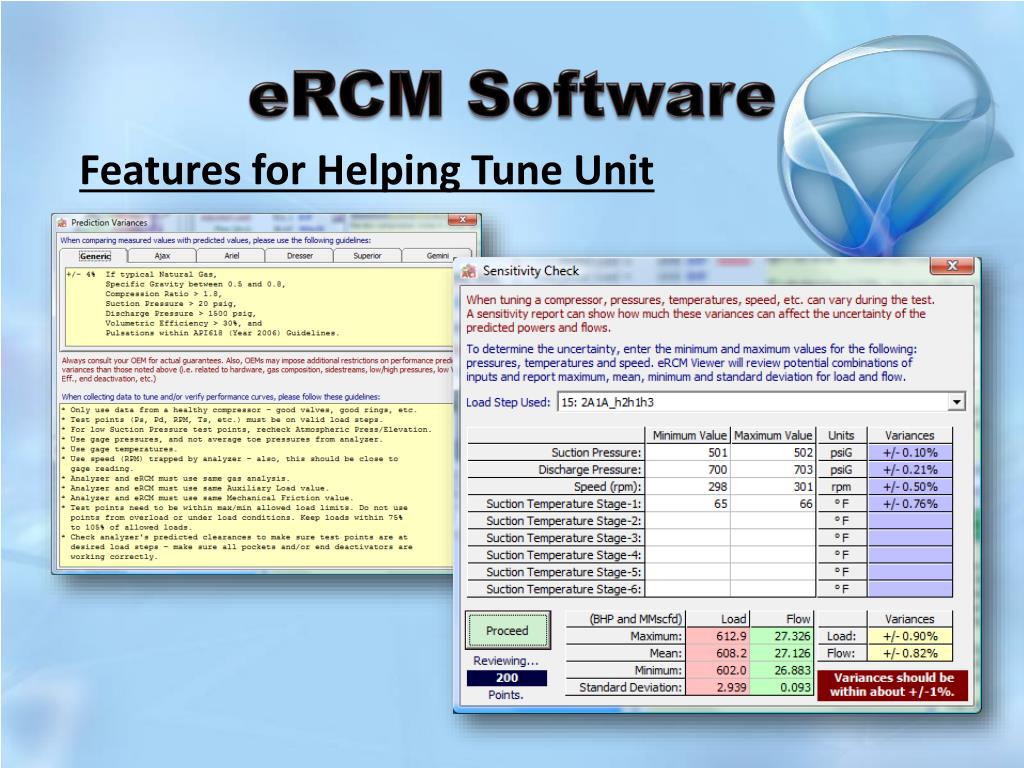Click the Suction Pressure variance +/- 0.10%

(910, 453)
